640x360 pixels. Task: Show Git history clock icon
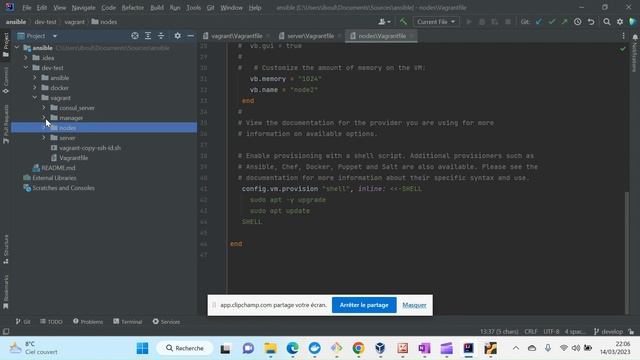pos(578,22)
